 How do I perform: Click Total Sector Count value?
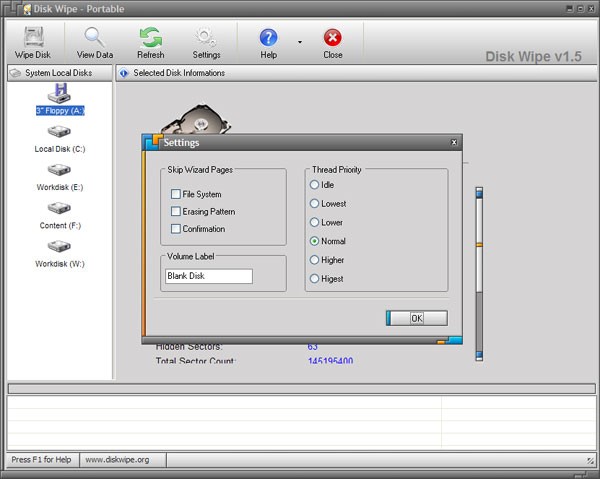point(331,360)
